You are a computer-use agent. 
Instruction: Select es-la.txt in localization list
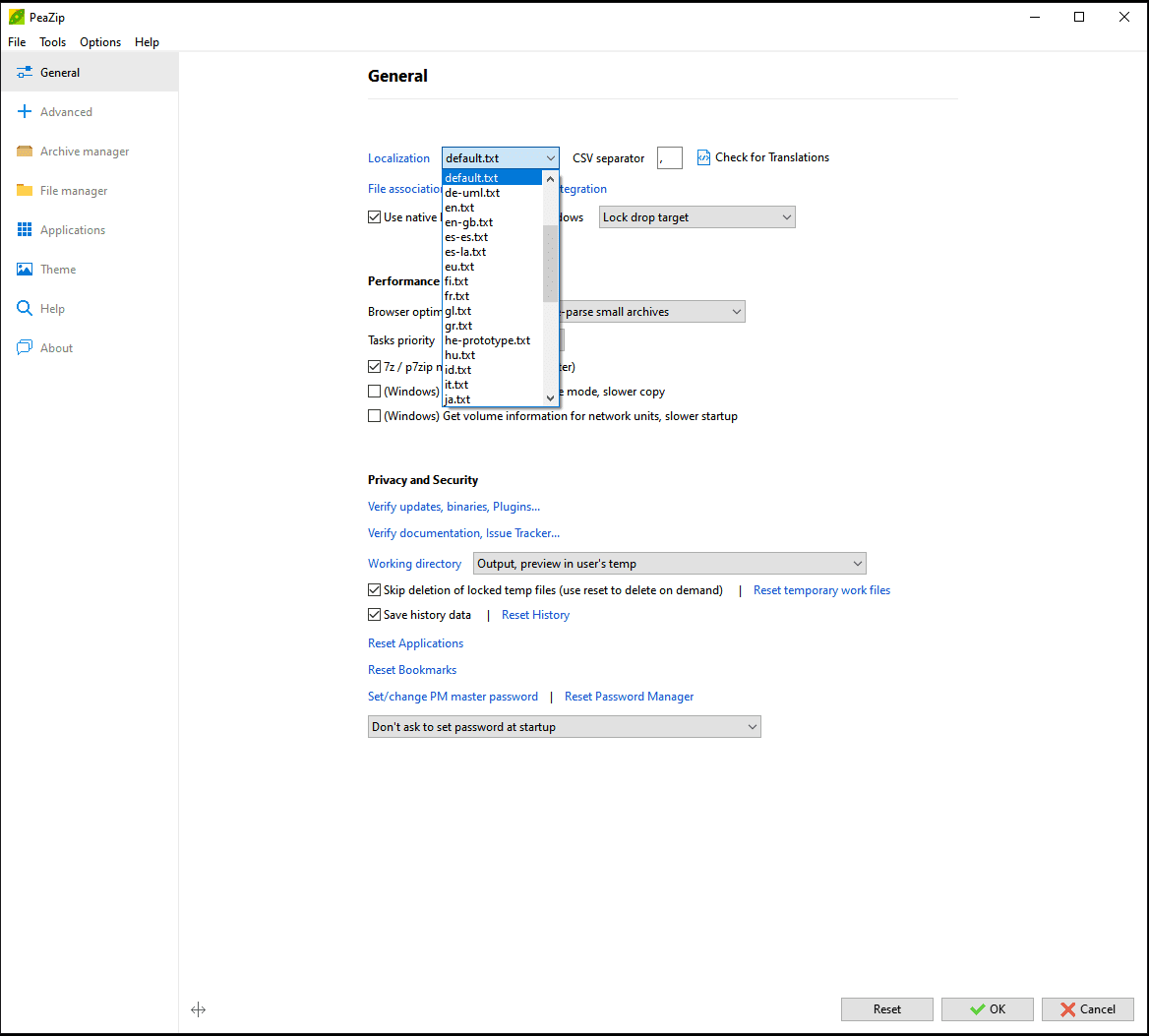coord(493,251)
